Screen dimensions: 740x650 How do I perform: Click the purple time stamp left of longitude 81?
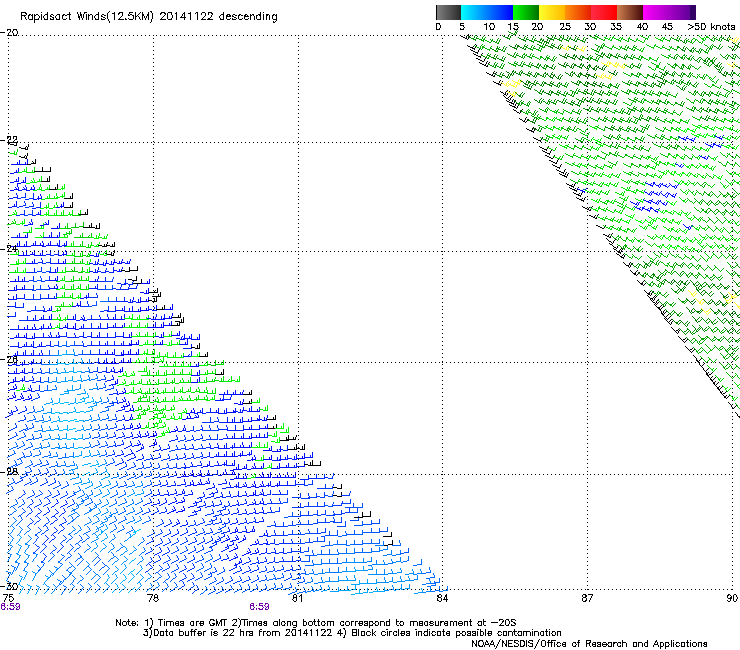[260, 607]
